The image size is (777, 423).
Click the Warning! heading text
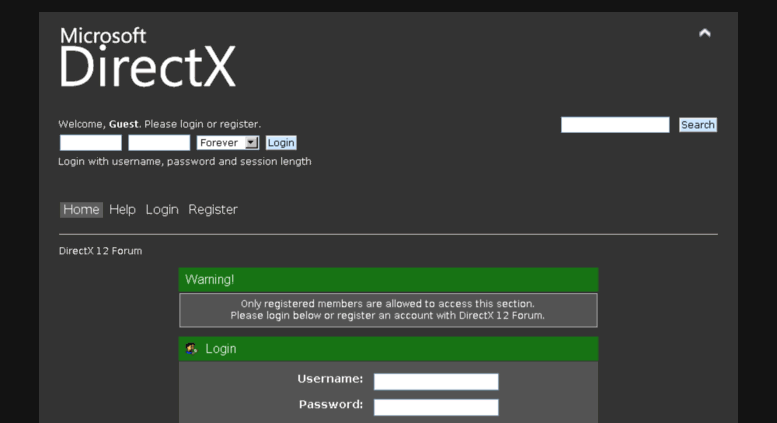(209, 279)
